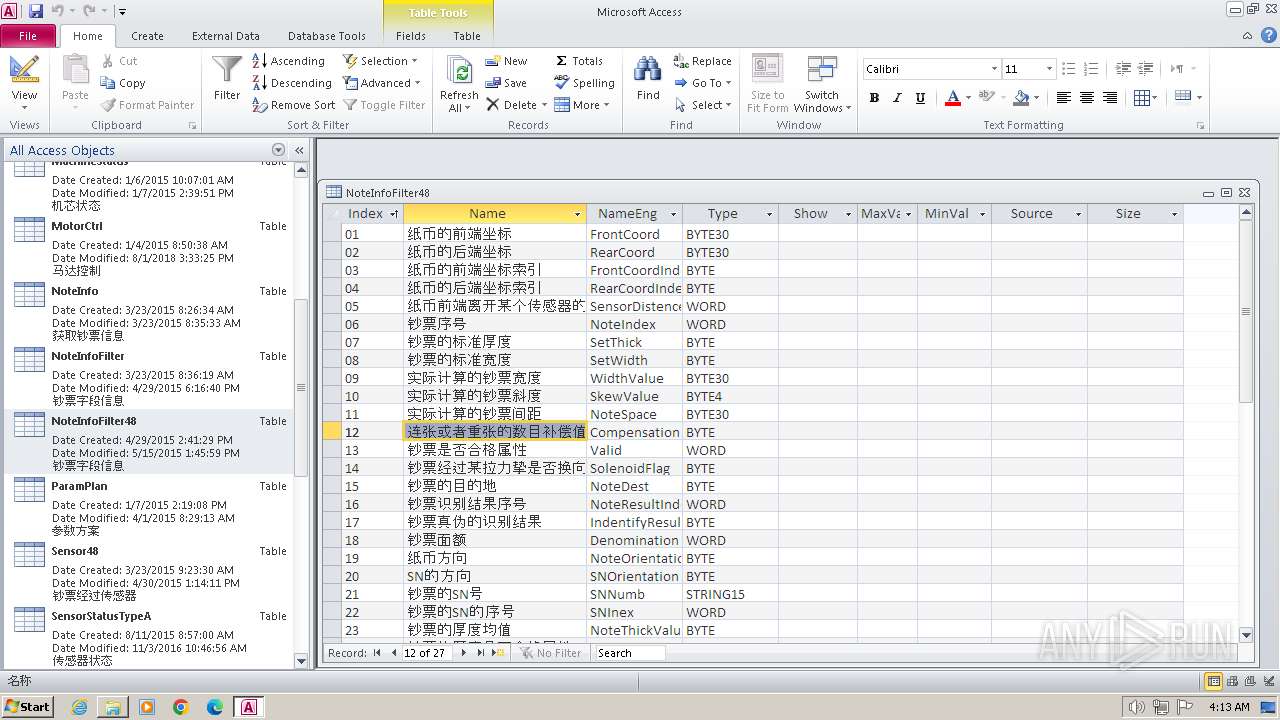Screen dimensions: 1280x720
Task: Click the gridlines button
Action: pos(1142,98)
